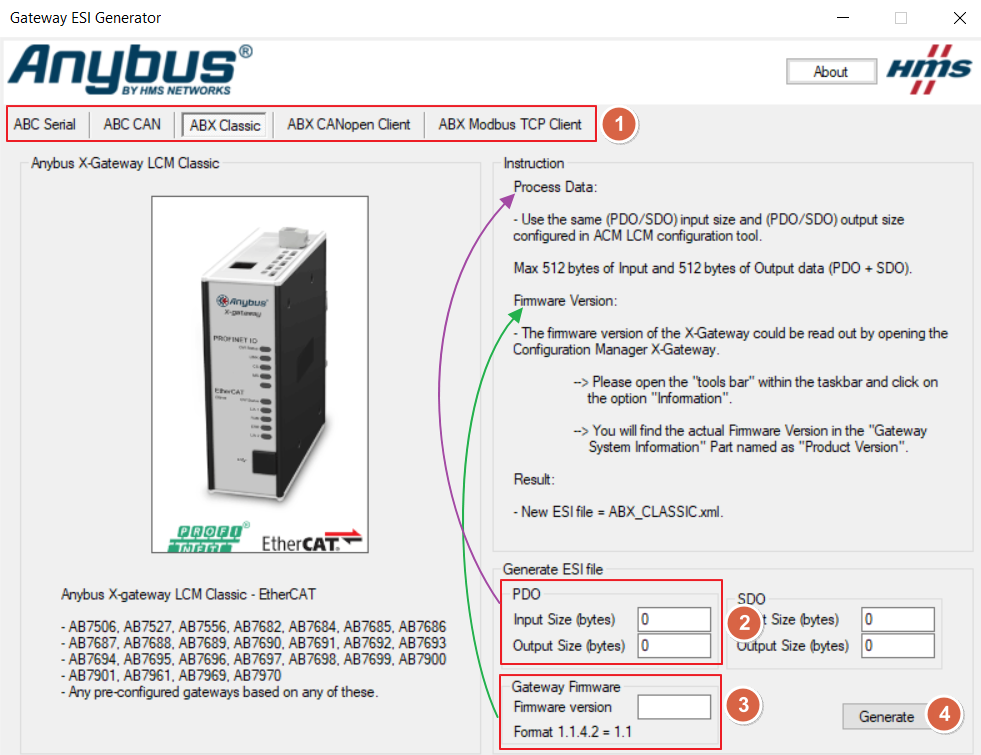Click the 'Generate ESI file' group label

click(x=552, y=569)
